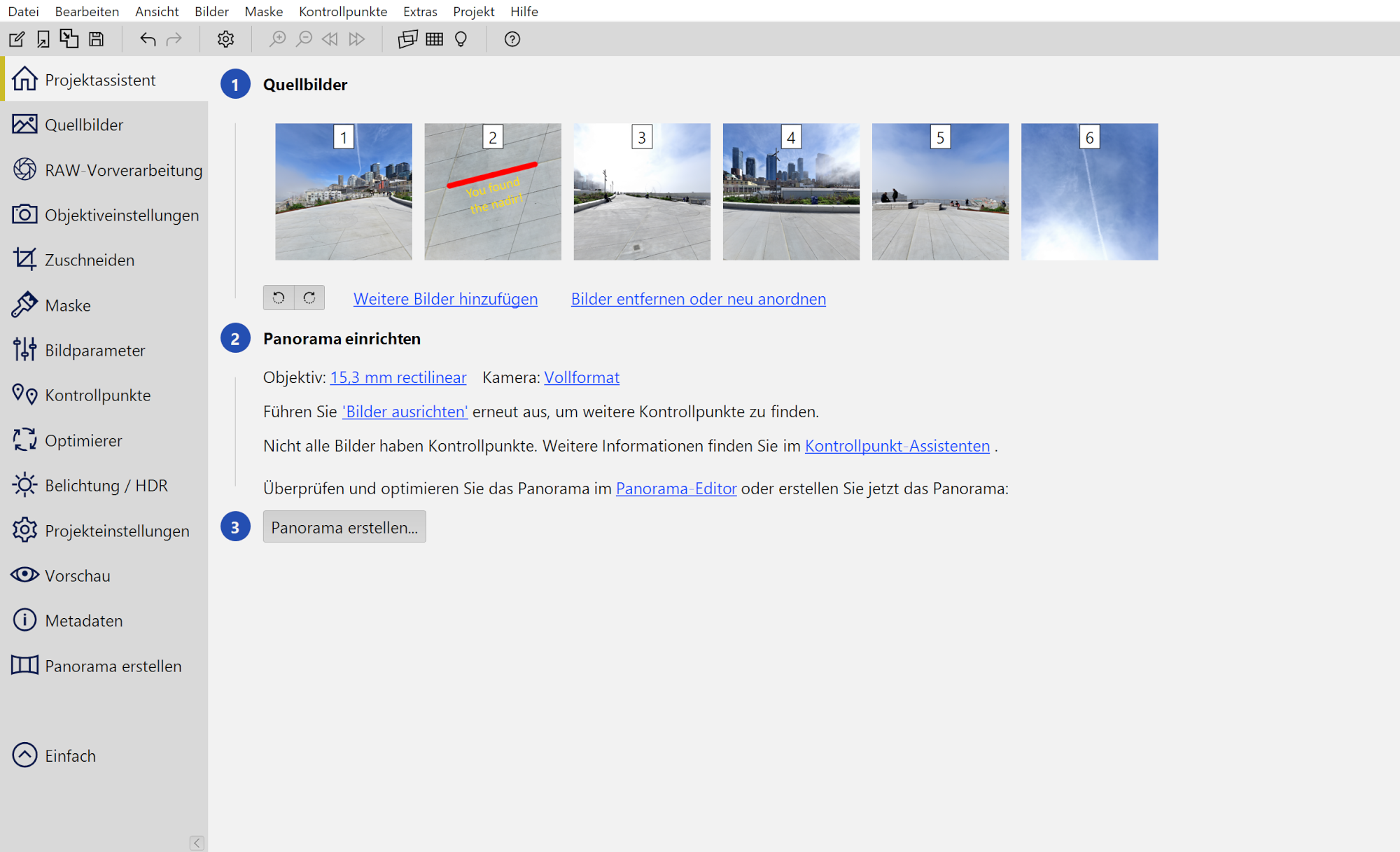Viewport: 1400px width, 852px height.
Task: Click the light bulb assistant icon
Action: 461,39
